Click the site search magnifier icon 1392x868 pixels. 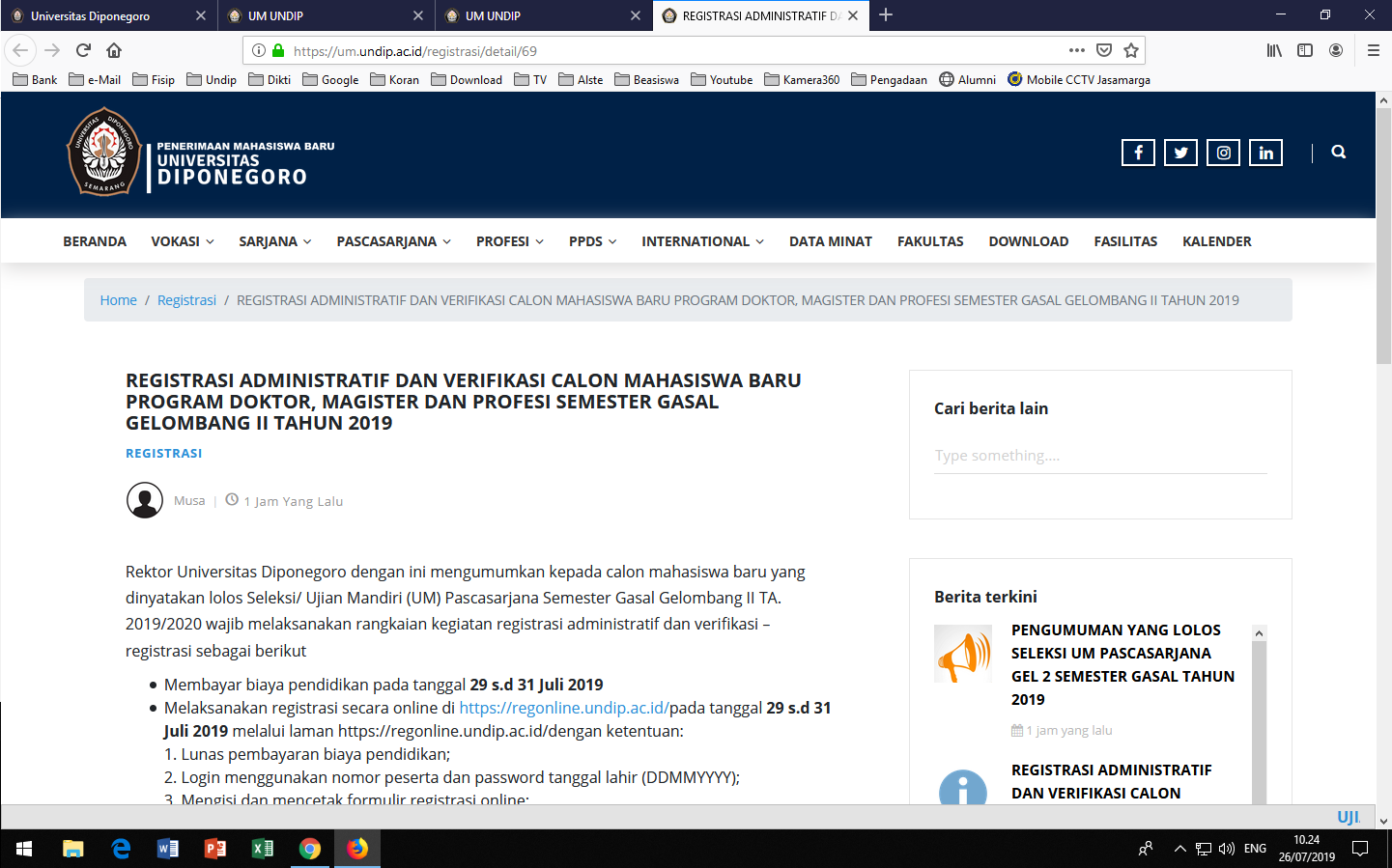[x=1338, y=152]
